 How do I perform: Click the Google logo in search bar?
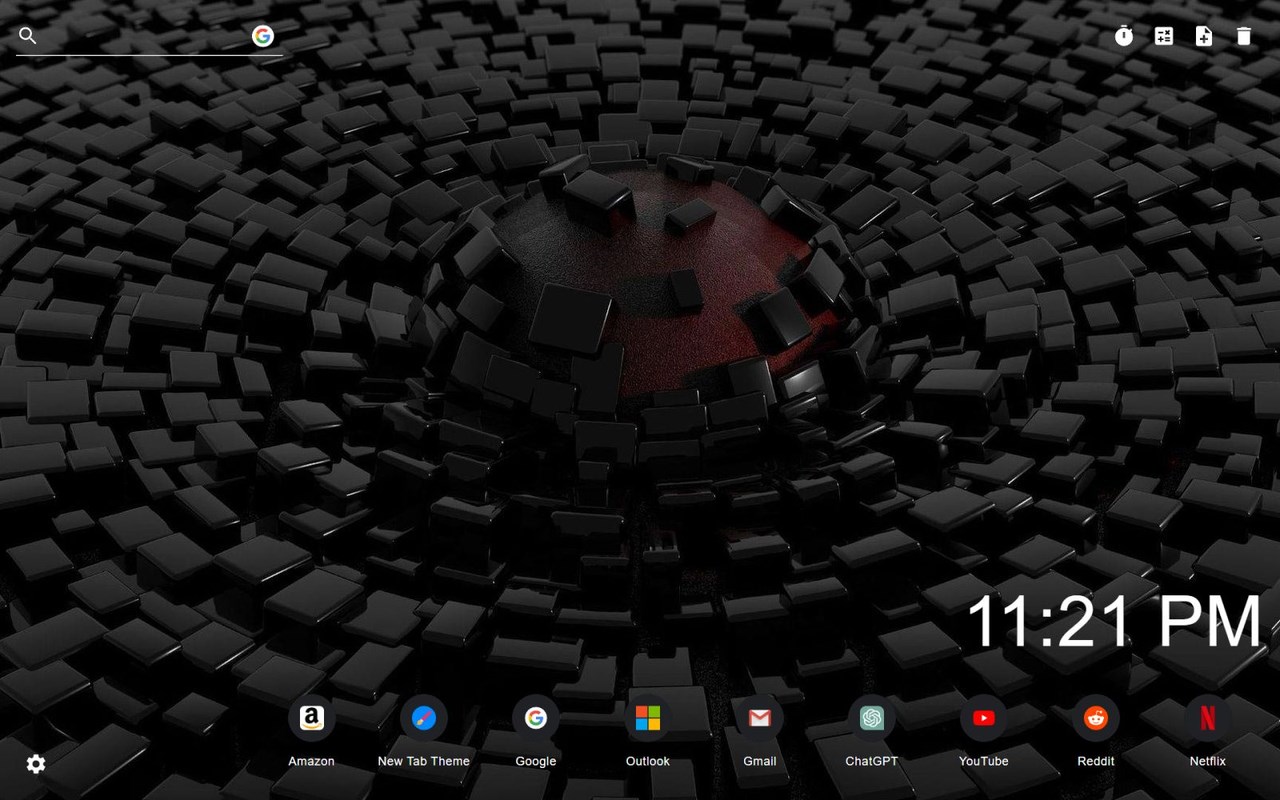[263, 36]
